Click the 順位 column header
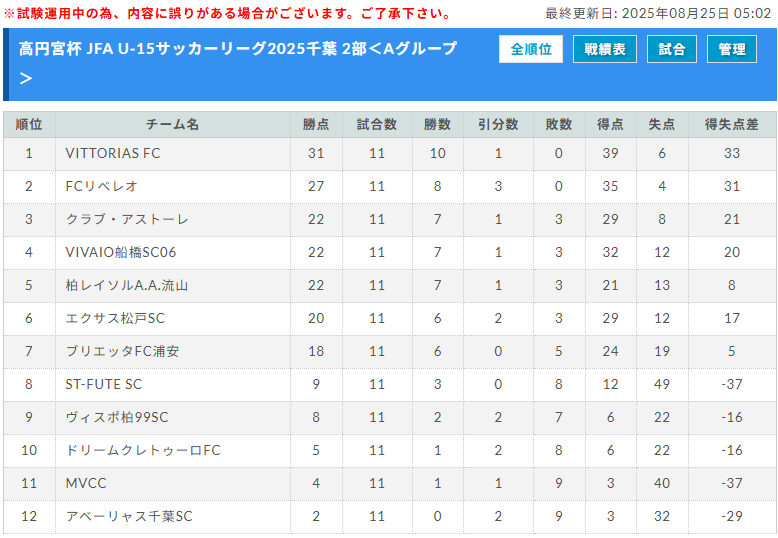Screen dimensions: 778x538 point(29,124)
